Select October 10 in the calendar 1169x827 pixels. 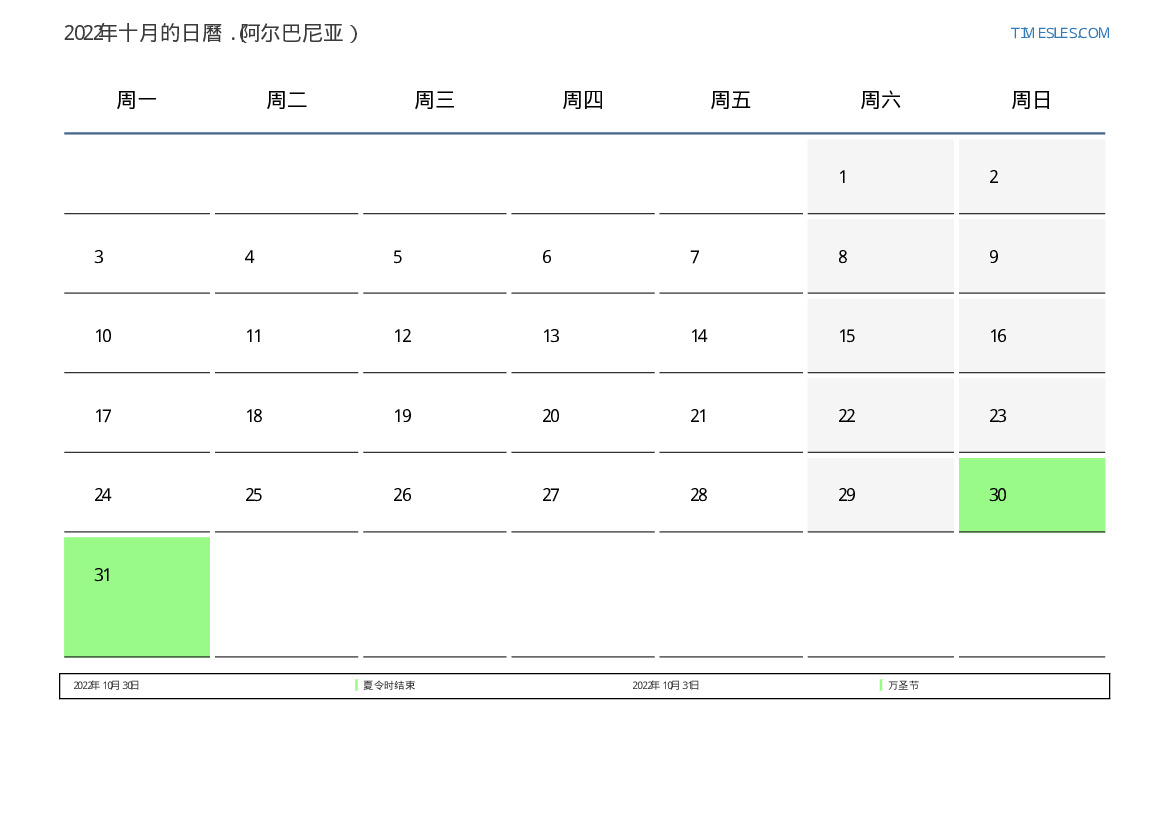(137, 336)
